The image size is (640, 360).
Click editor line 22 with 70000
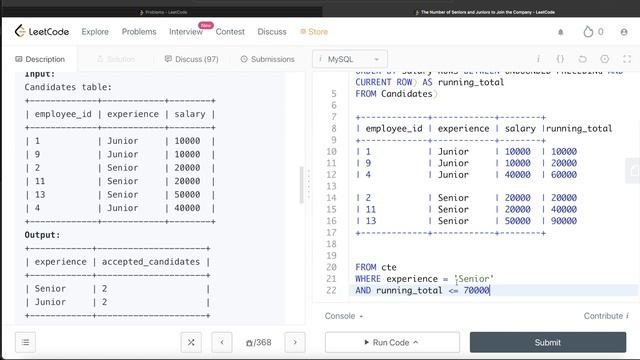coord(493,290)
